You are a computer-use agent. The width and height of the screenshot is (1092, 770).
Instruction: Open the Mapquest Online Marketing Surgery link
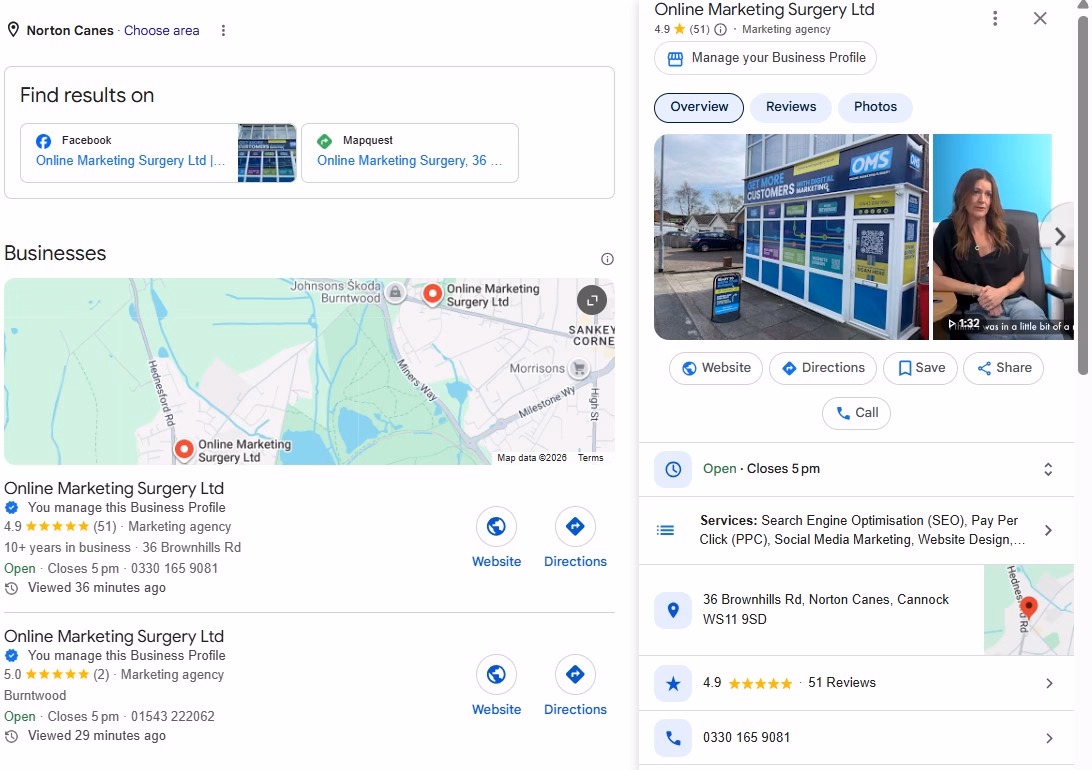(x=410, y=161)
